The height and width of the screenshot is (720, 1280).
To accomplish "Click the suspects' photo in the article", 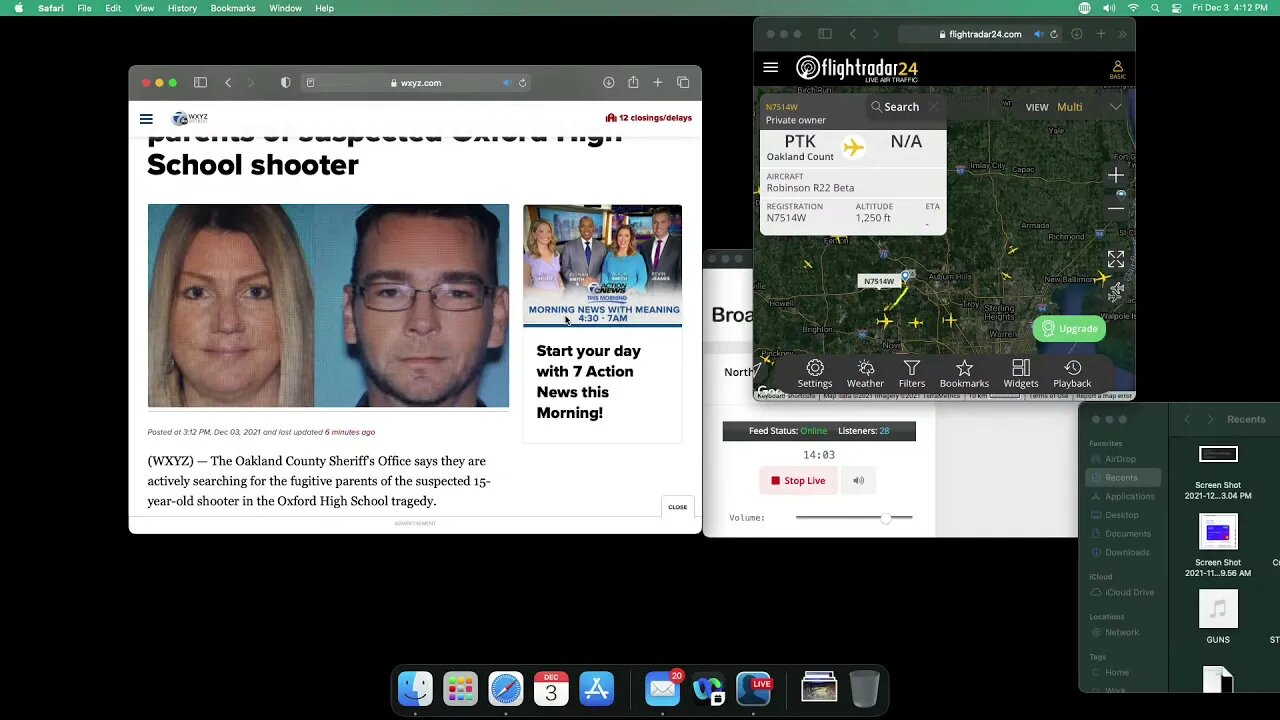I will [x=328, y=306].
